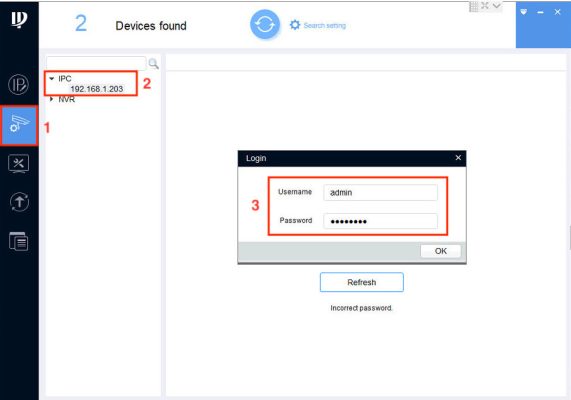Open the Modify IP sidebar icon

point(18,85)
